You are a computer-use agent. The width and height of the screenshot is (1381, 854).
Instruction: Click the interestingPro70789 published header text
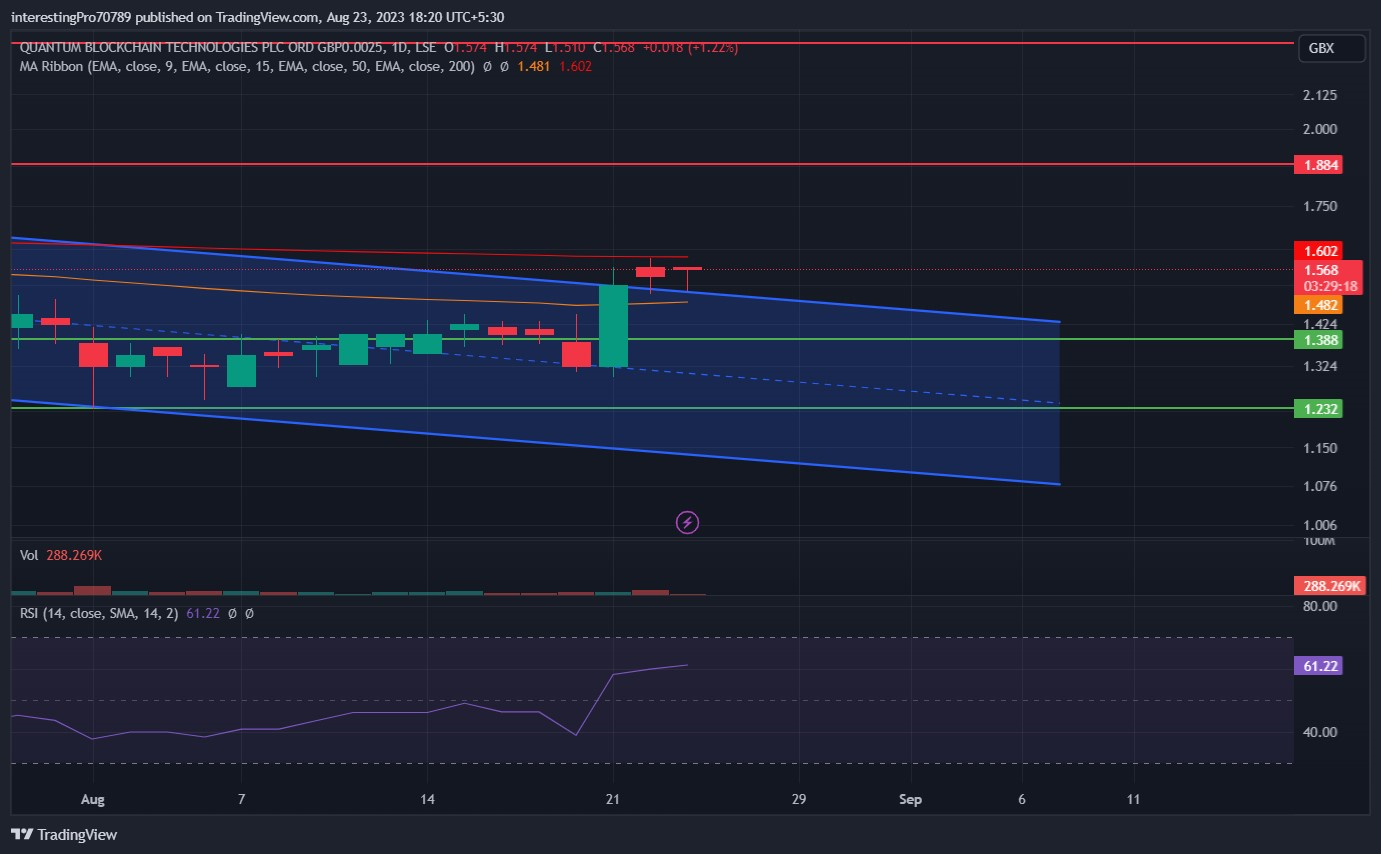257,17
